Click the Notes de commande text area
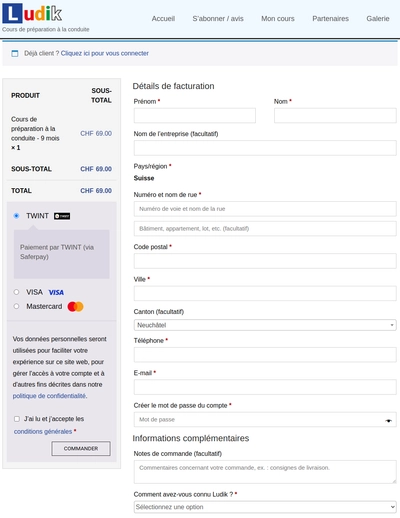The width and height of the screenshot is (400, 518). click(265, 472)
